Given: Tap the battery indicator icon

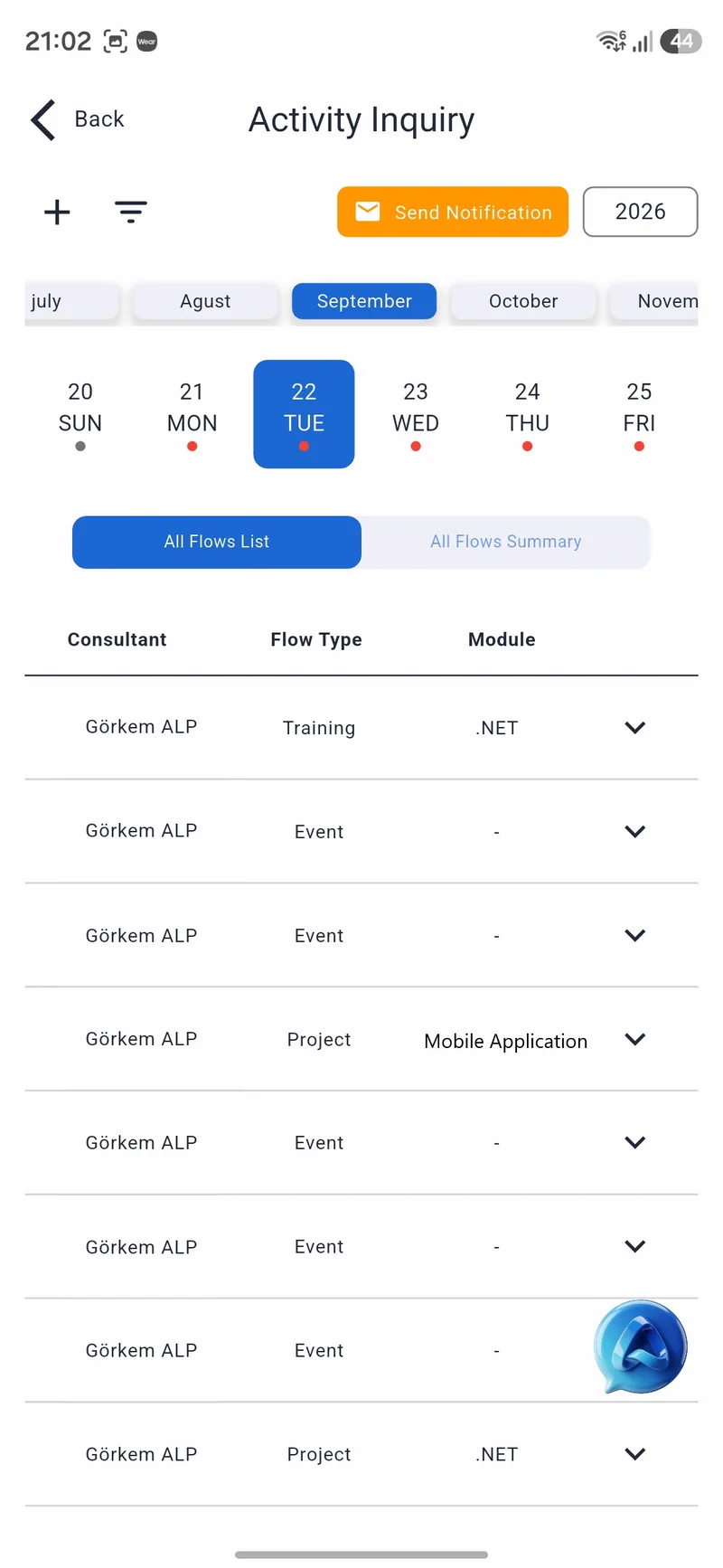Looking at the screenshot, I should click(681, 41).
